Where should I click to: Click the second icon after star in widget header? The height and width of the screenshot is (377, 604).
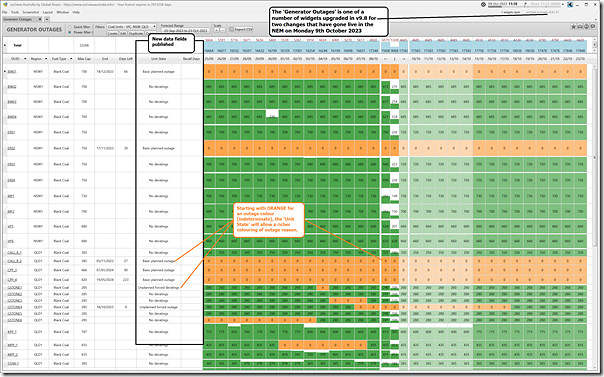click(x=580, y=27)
